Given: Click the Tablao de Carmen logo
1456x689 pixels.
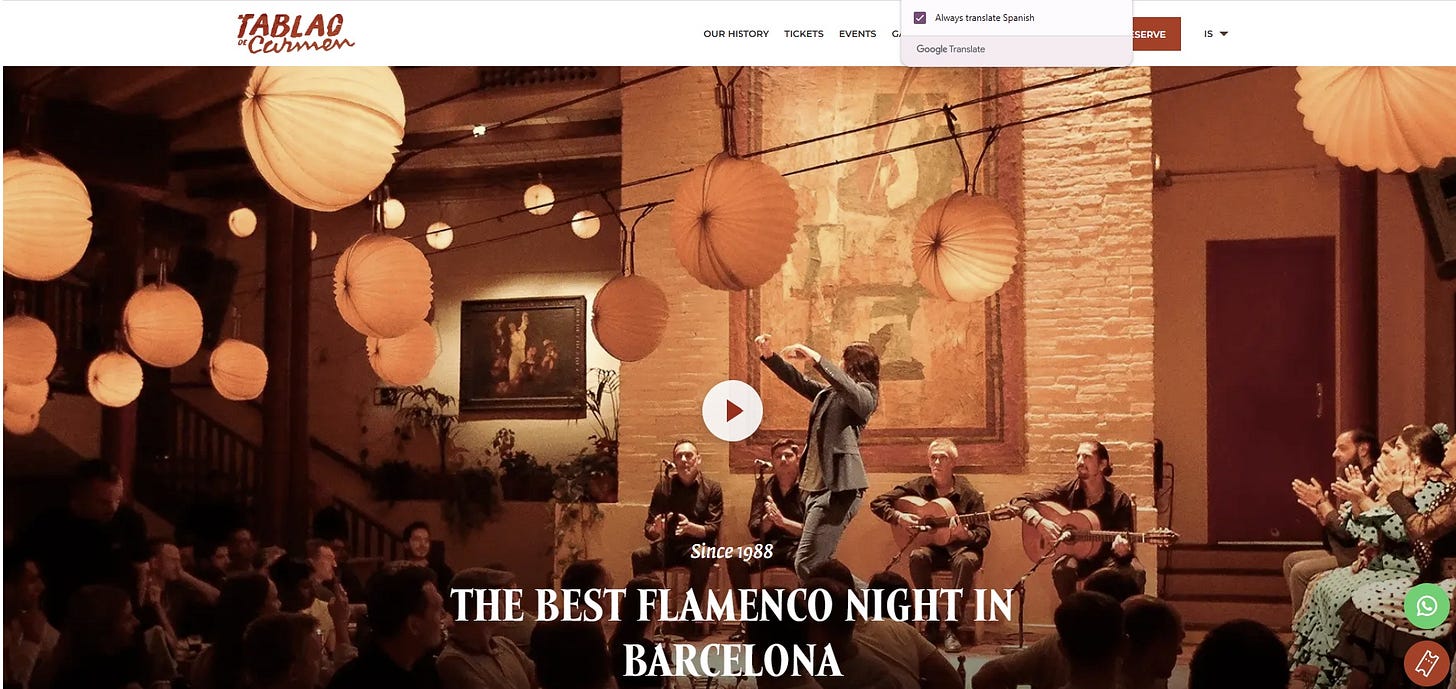Looking at the screenshot, I should (296, 32).
